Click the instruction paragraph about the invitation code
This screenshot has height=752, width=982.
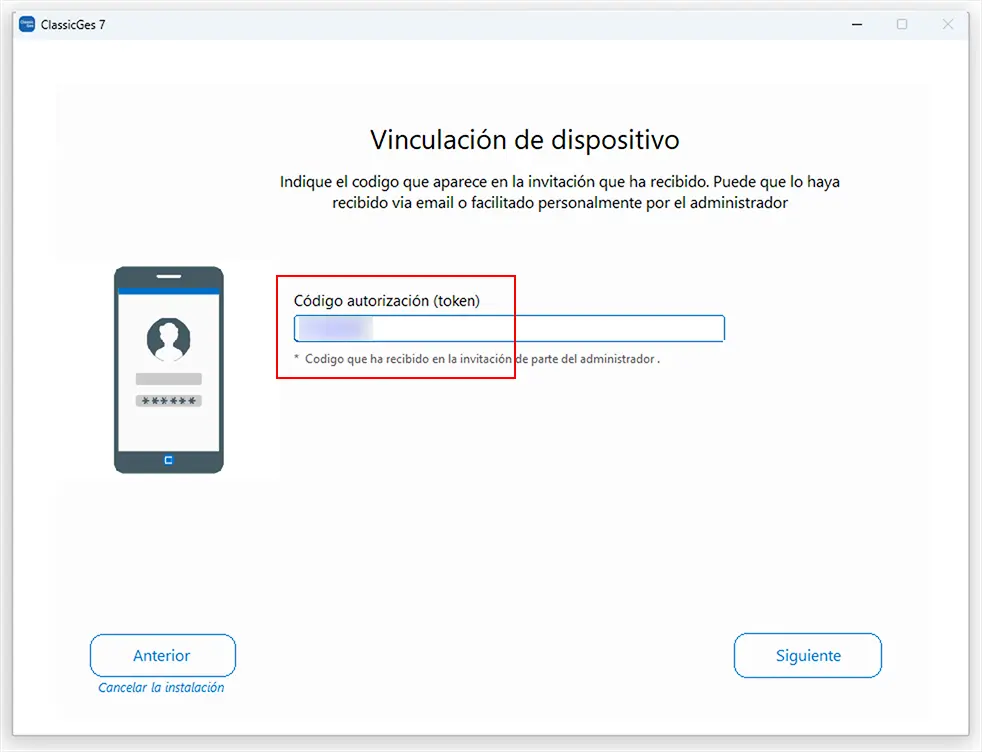pyautogui.click(x=560, y=192)
